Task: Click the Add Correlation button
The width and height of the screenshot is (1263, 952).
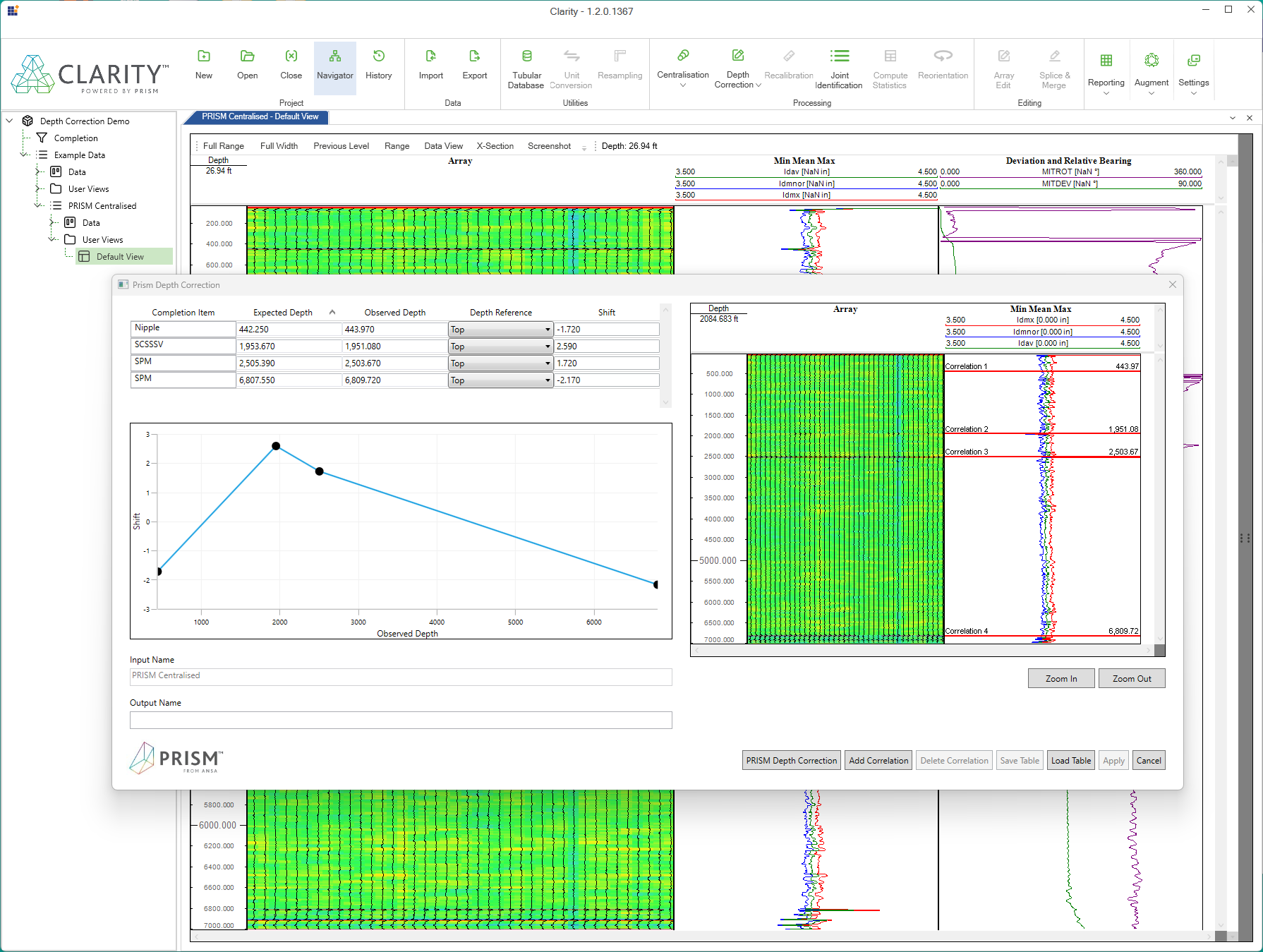Action: tap(878, 761)
